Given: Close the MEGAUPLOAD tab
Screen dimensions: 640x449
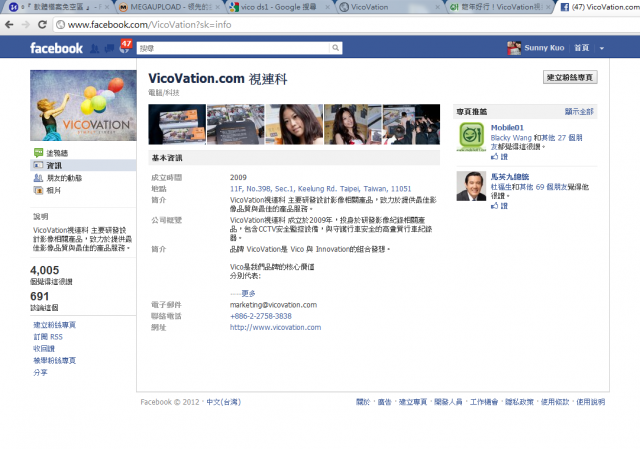Looking at the screenshot, I should coord(218,7).
